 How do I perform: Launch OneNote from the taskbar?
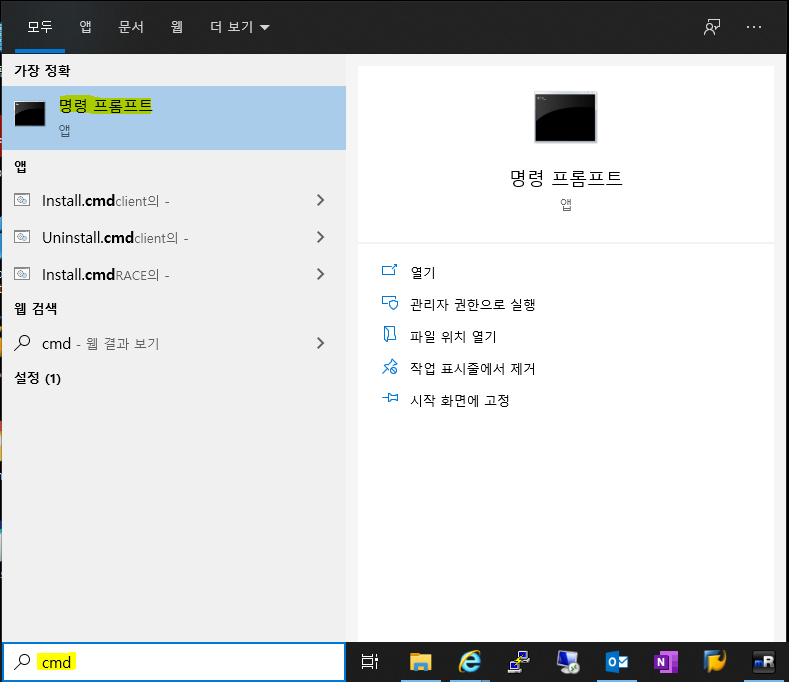click(x=666, y=662)
